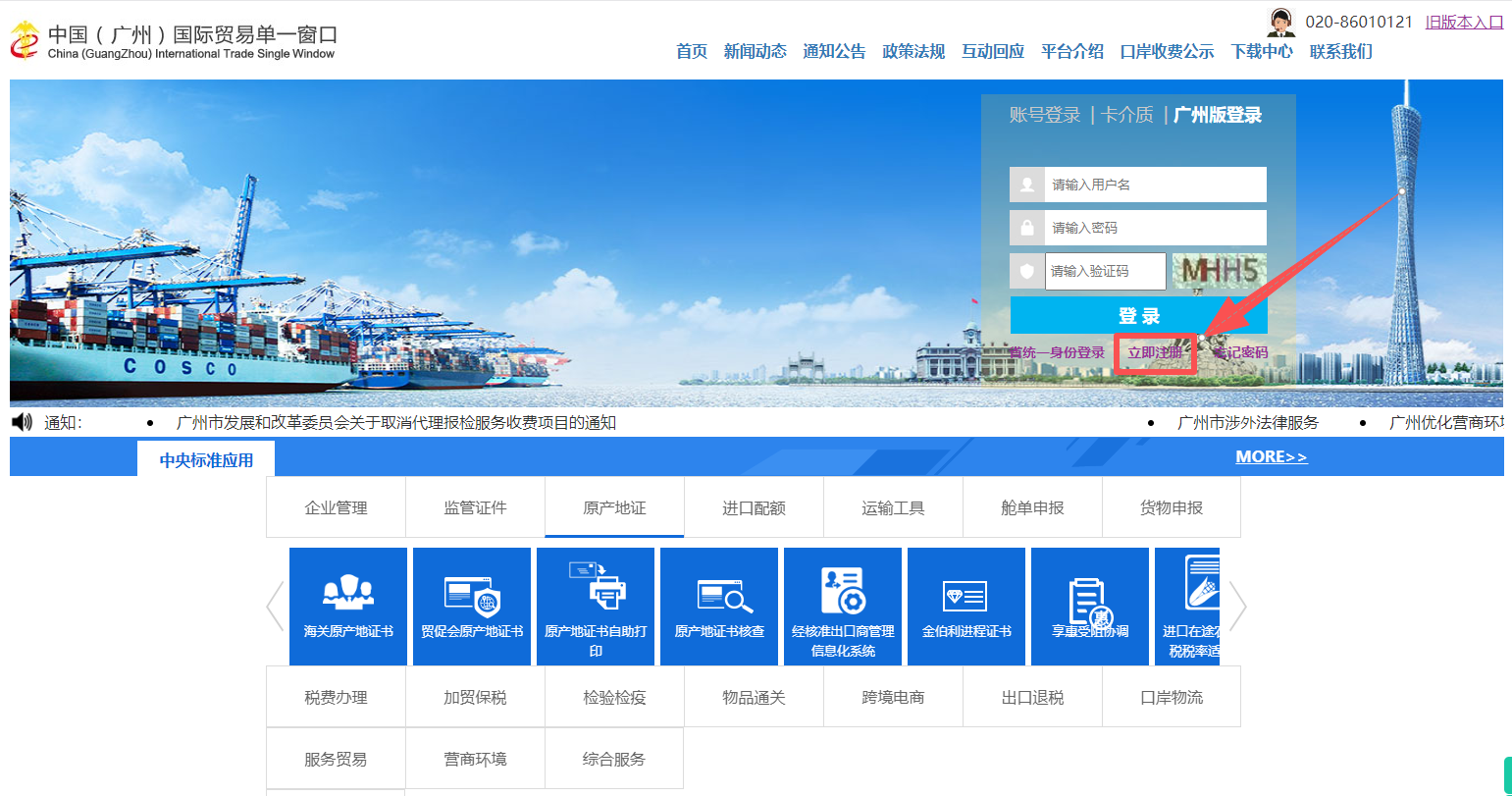Screen dimensions: 1512x796
Task: Open the 经核准出口商管理信息化系统 tile
Action: [x=843, y=606]
